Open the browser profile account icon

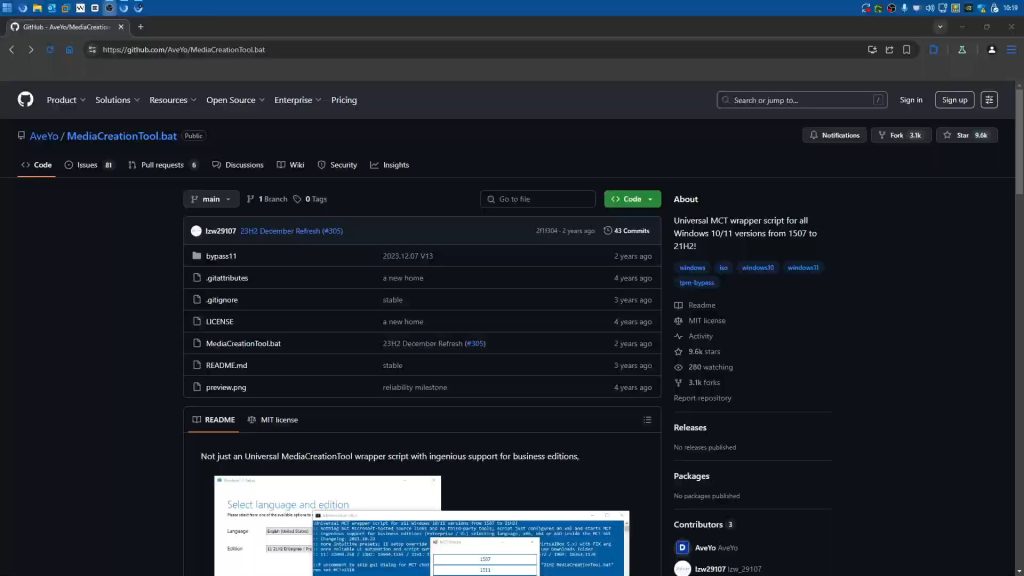click(x=991, y=50)
